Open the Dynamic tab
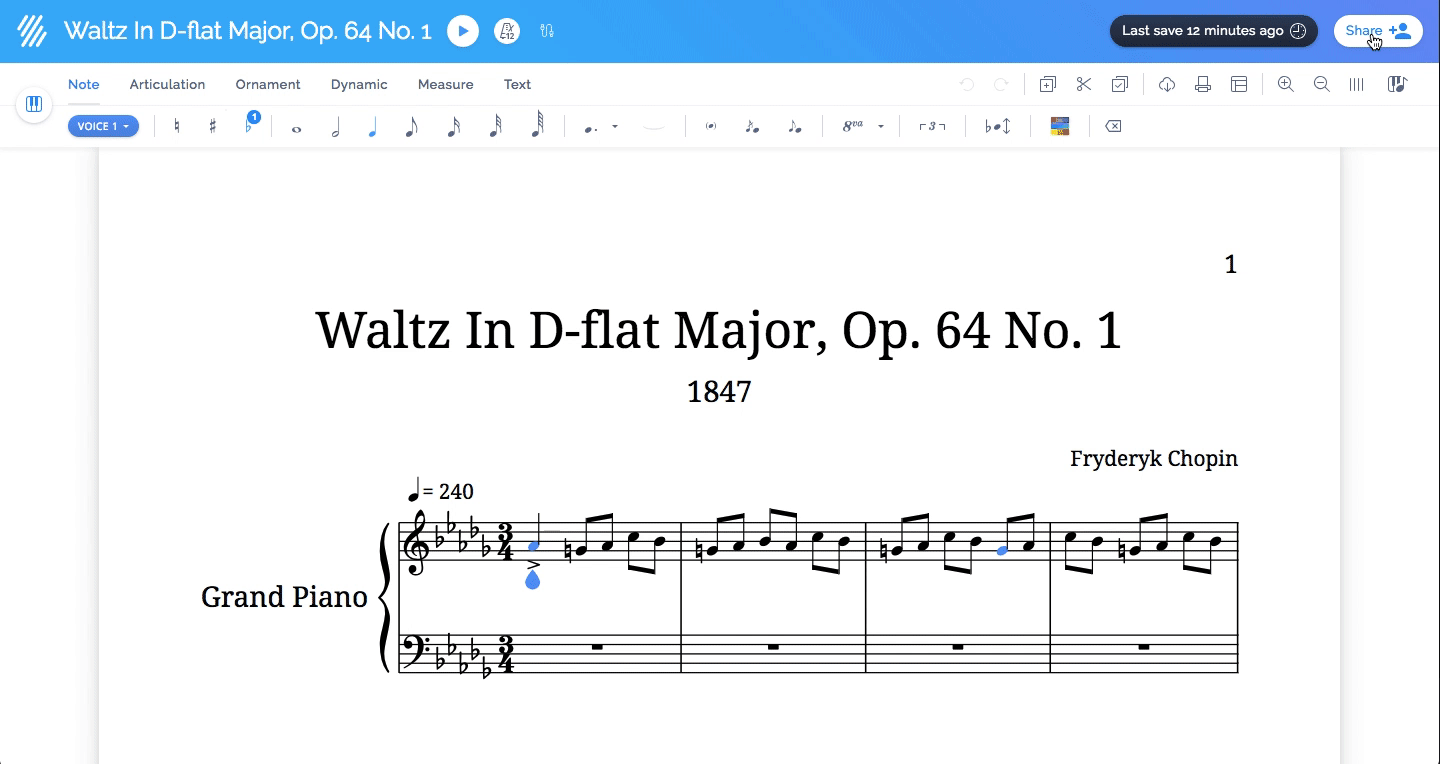1440x764 pixels. [359, 84]
